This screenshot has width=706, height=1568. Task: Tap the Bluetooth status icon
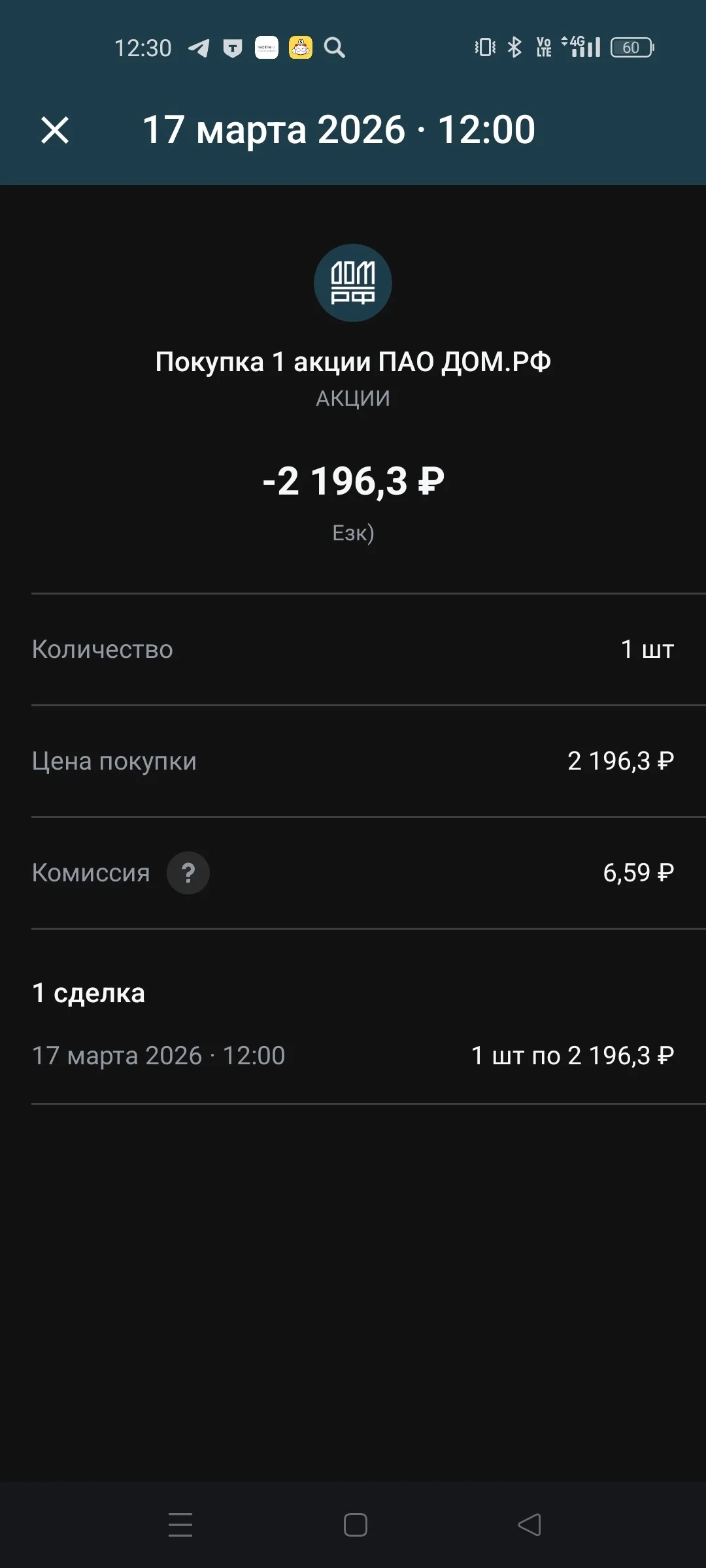coord(515,47)
